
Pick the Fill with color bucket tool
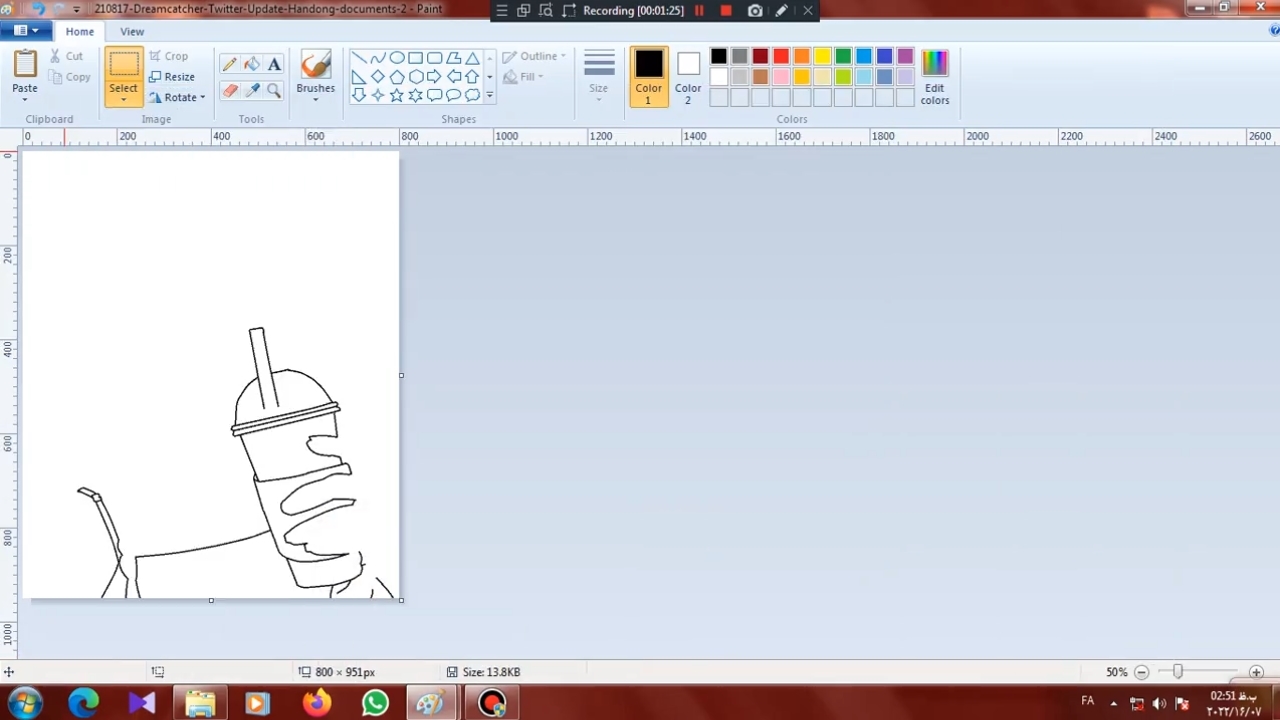252,64
